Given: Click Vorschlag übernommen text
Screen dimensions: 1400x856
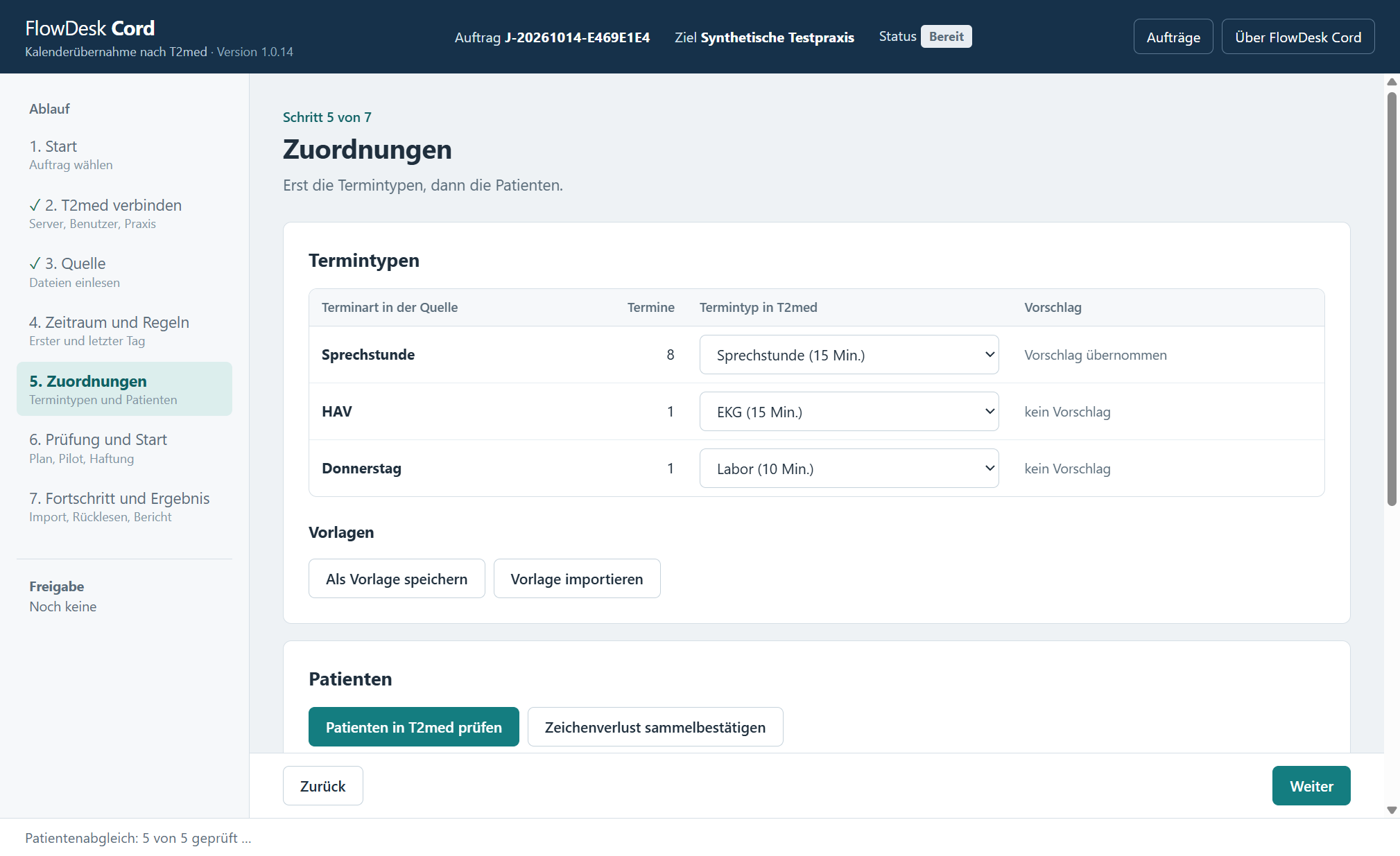Looking at the screenshot, I should pyautogui.click(x=1096, y=355).
